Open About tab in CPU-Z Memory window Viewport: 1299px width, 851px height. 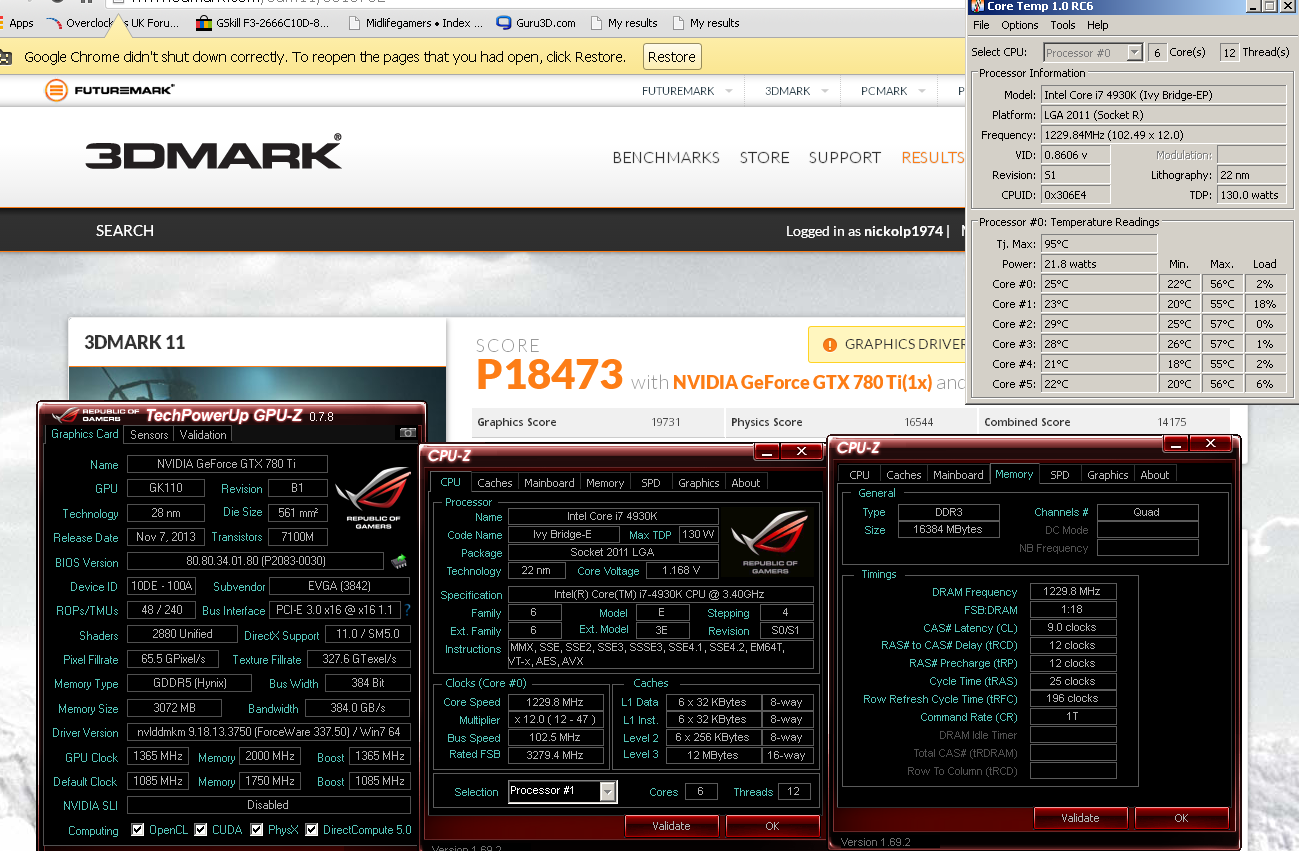pos(1155,475)
